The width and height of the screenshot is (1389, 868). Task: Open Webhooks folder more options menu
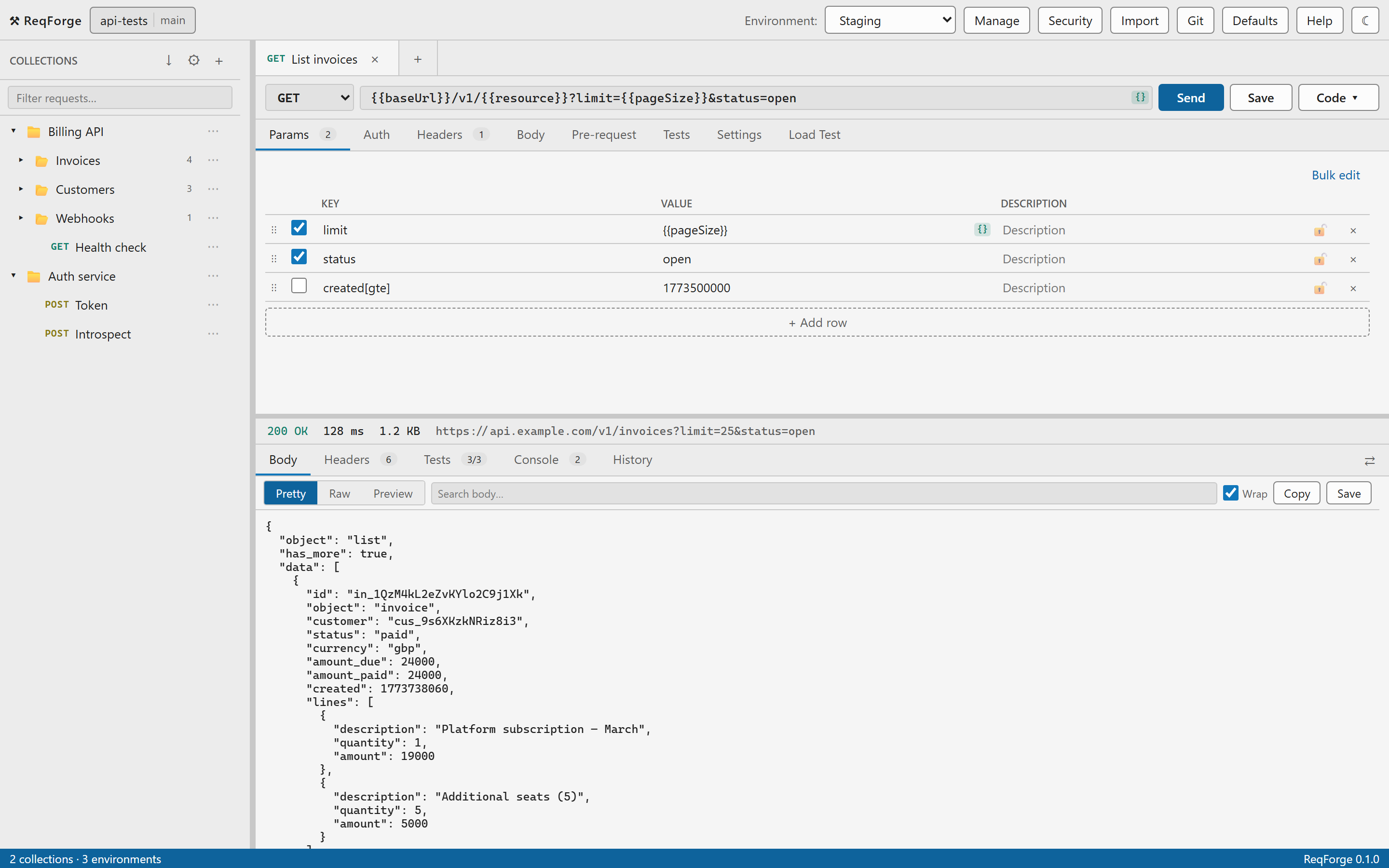click(214, 218)
